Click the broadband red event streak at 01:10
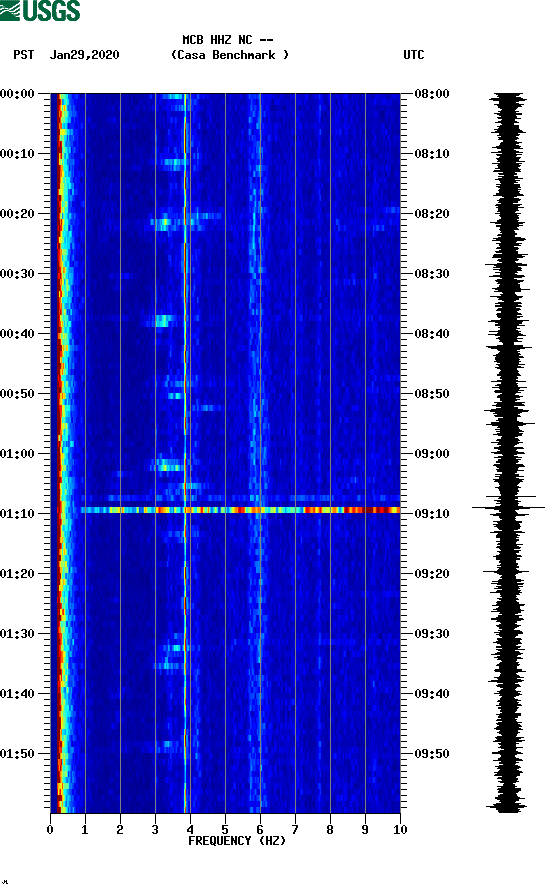This screenshot has width=552, height=893. [240, 510]
